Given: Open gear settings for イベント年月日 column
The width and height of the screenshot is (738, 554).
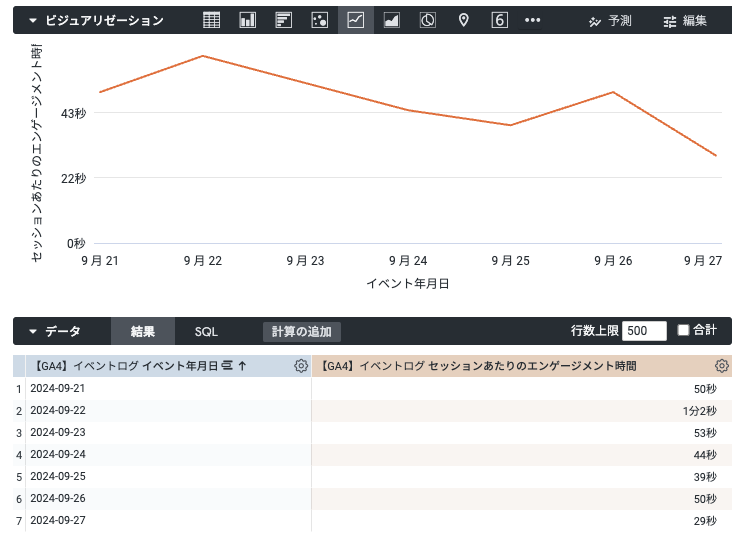Looking at the screenshot, I should [x=301, y=366].
